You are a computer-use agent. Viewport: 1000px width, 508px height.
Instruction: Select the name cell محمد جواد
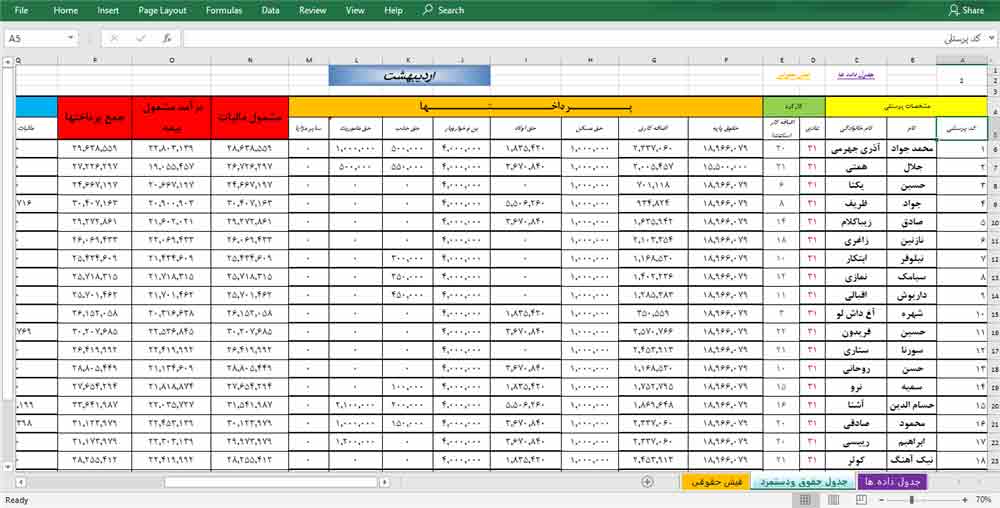[x=911, y=149]
